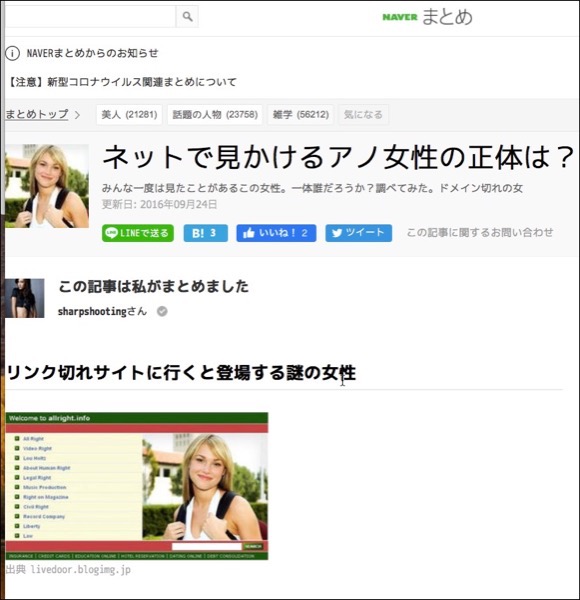Open the NAVER まとめ logo
Viewport: 580px width, 600px height.
click(x=427, y=17)
